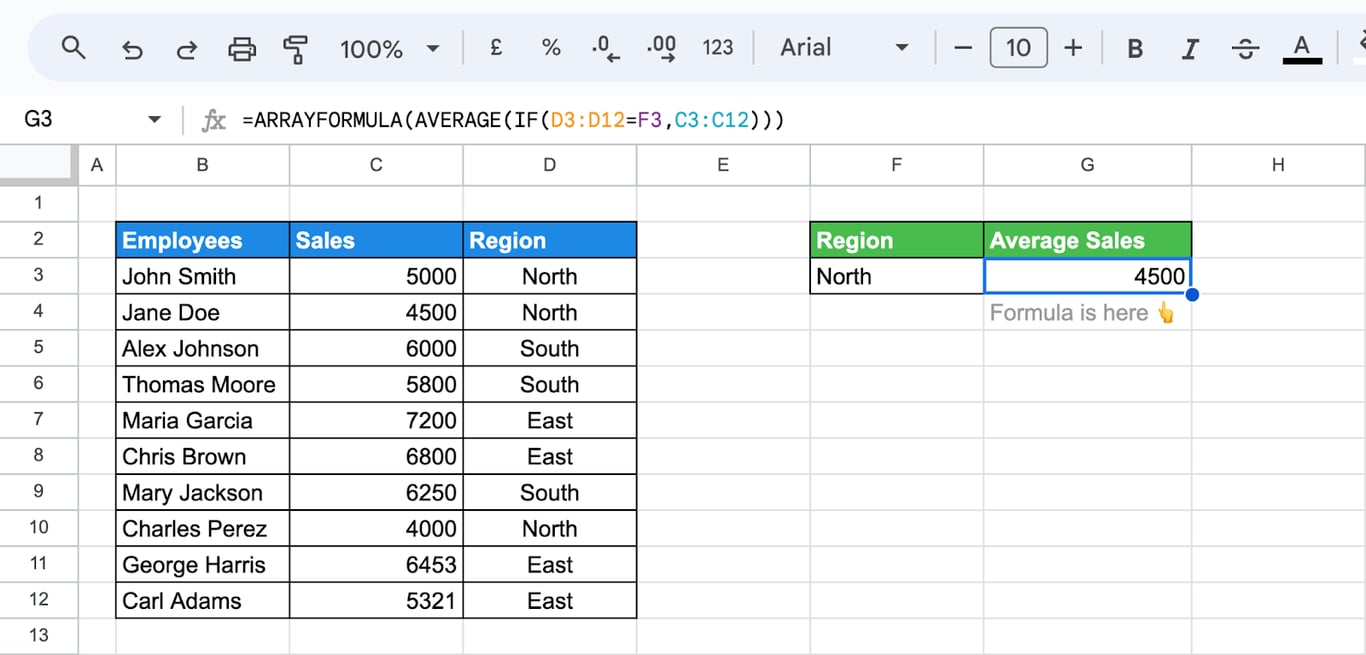1366x655 pixels.
Task: Click the Sales header cell
Action: 376,240
